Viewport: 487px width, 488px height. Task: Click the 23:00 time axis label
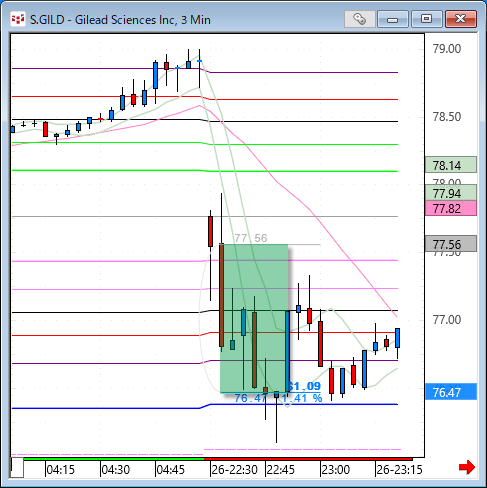tap(336, 470)
